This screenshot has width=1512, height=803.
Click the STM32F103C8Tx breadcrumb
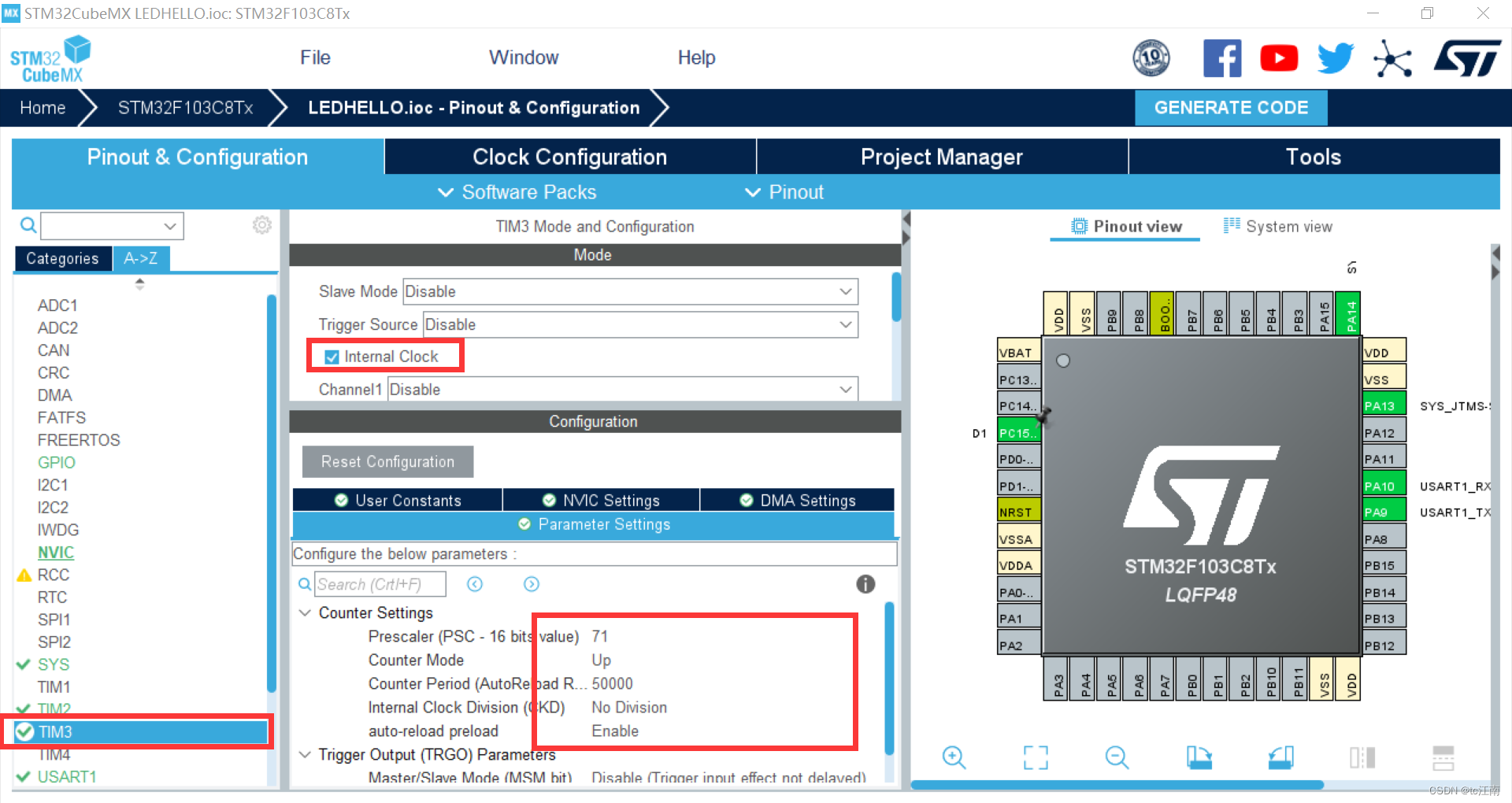click(185, 108)
